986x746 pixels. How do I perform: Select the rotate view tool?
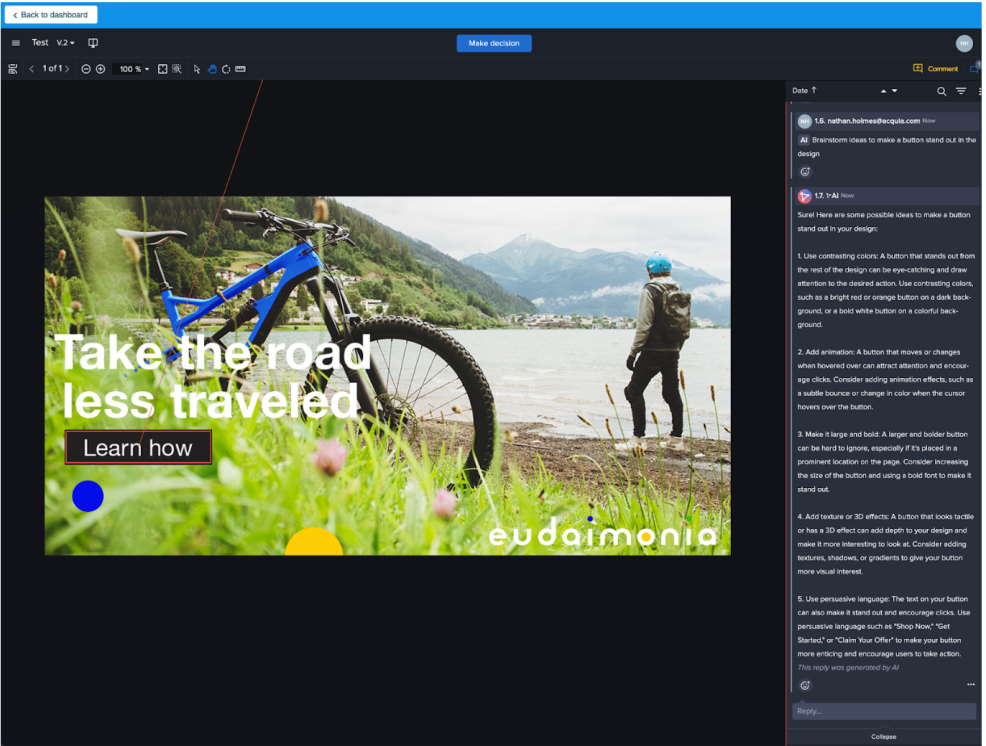click(x=226, y=68)
